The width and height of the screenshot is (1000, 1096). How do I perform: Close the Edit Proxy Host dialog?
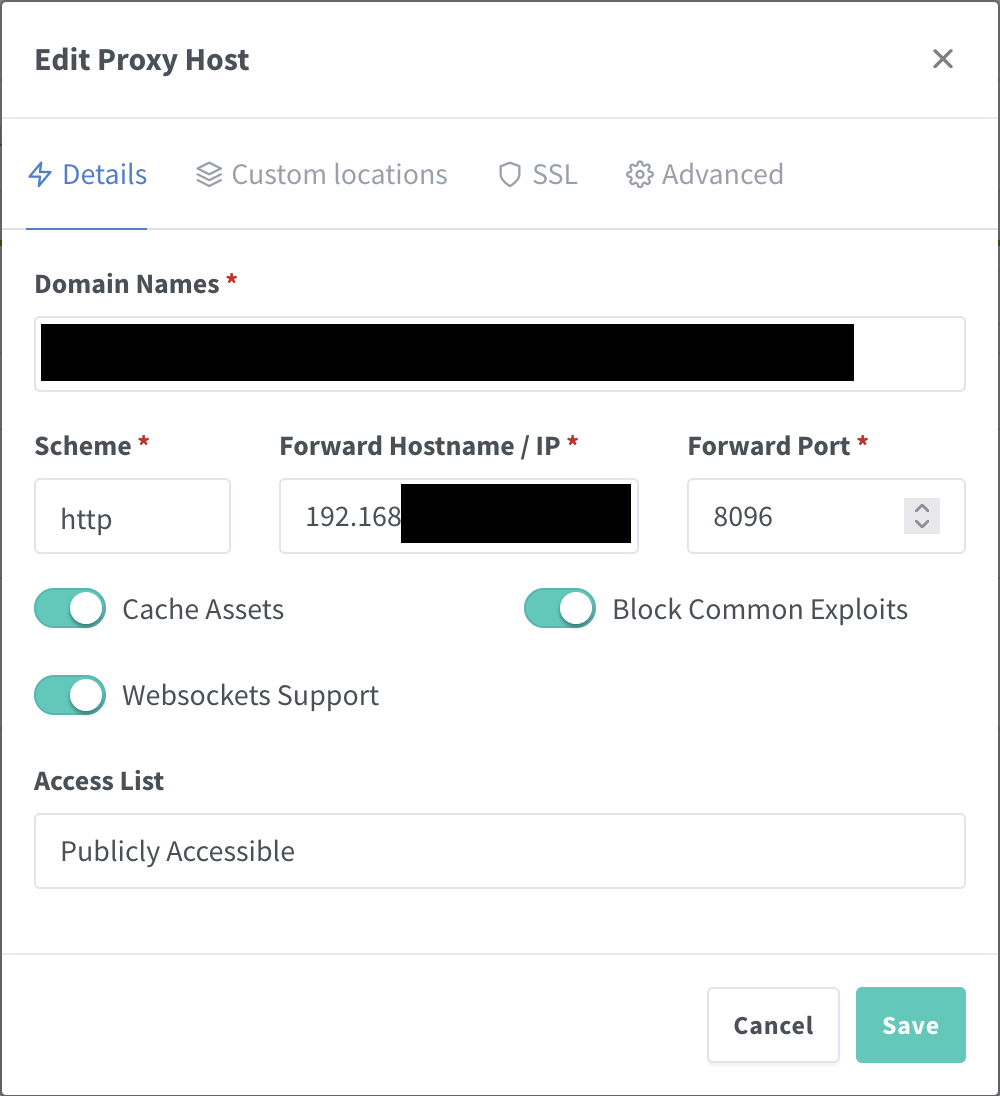[x=942, y=59]
